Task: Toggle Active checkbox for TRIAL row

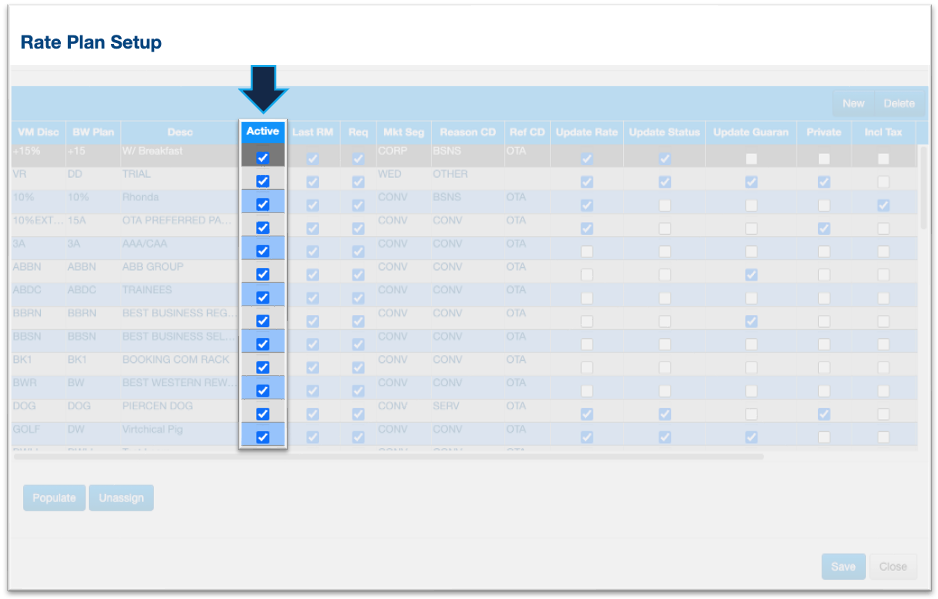Action: point(263,181)
